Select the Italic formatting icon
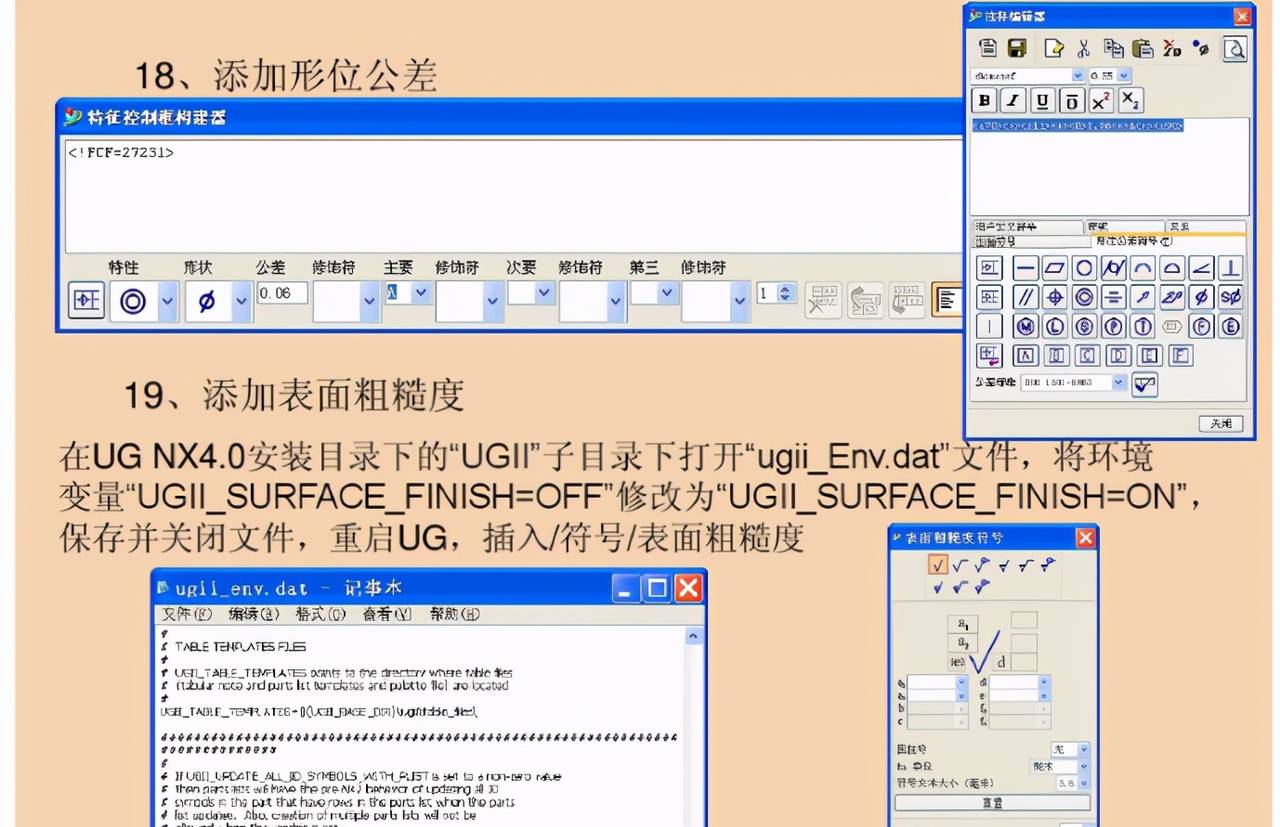 [1012, 100]
